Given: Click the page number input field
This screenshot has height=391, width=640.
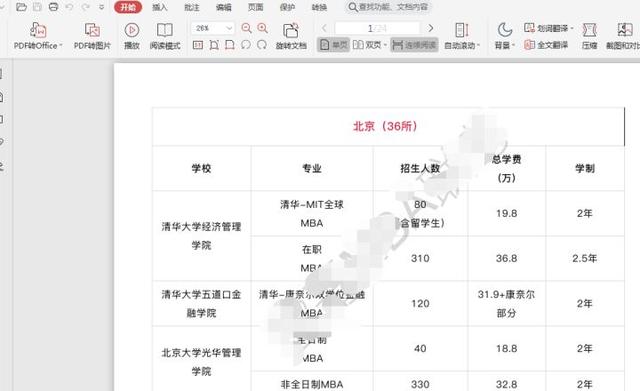Looking at the screenshot, I should (377, 28).
